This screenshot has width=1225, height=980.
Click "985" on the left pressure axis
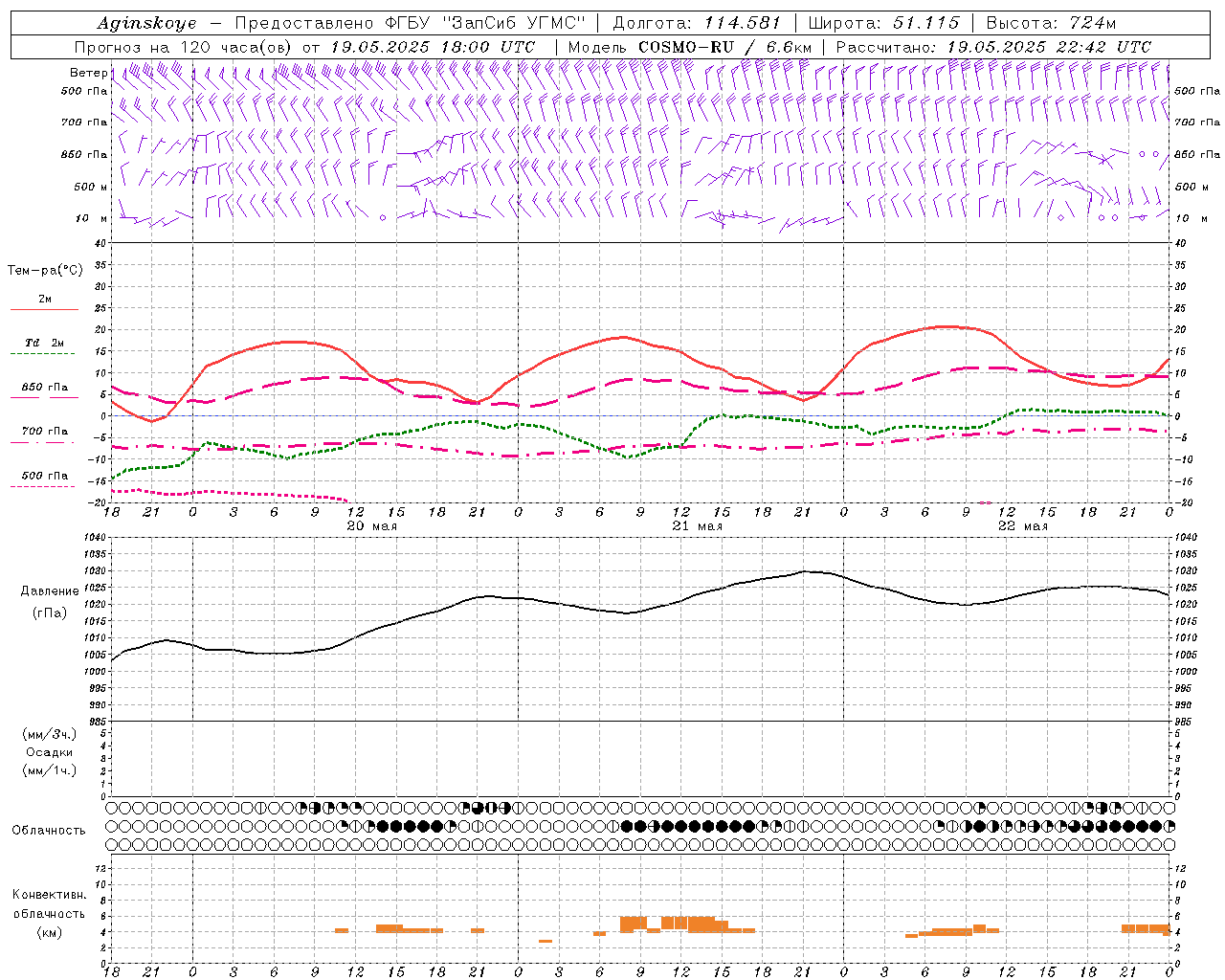click(99, 722)
